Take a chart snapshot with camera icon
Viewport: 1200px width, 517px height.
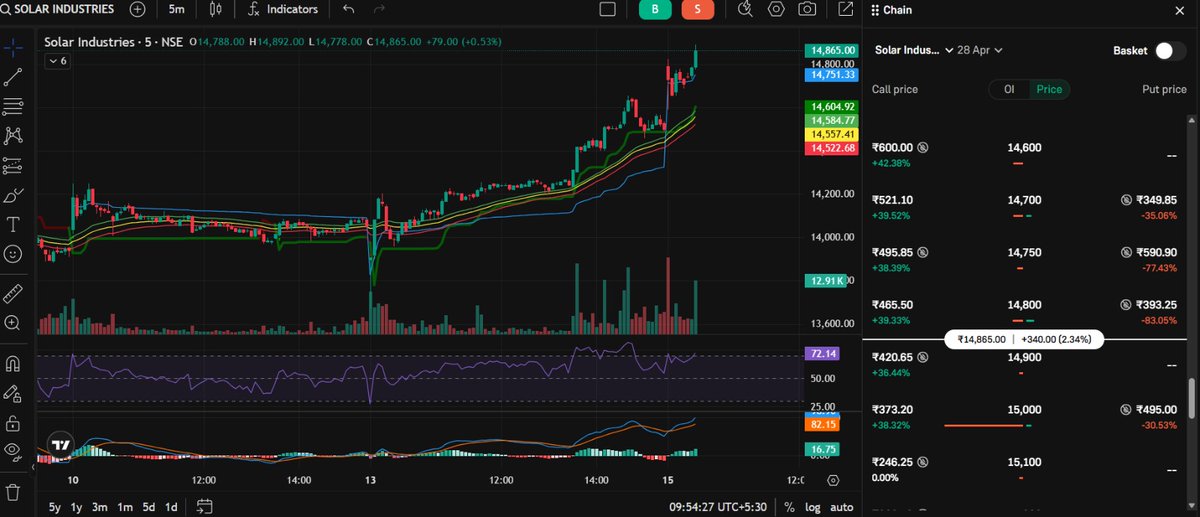tap(807, 9)
